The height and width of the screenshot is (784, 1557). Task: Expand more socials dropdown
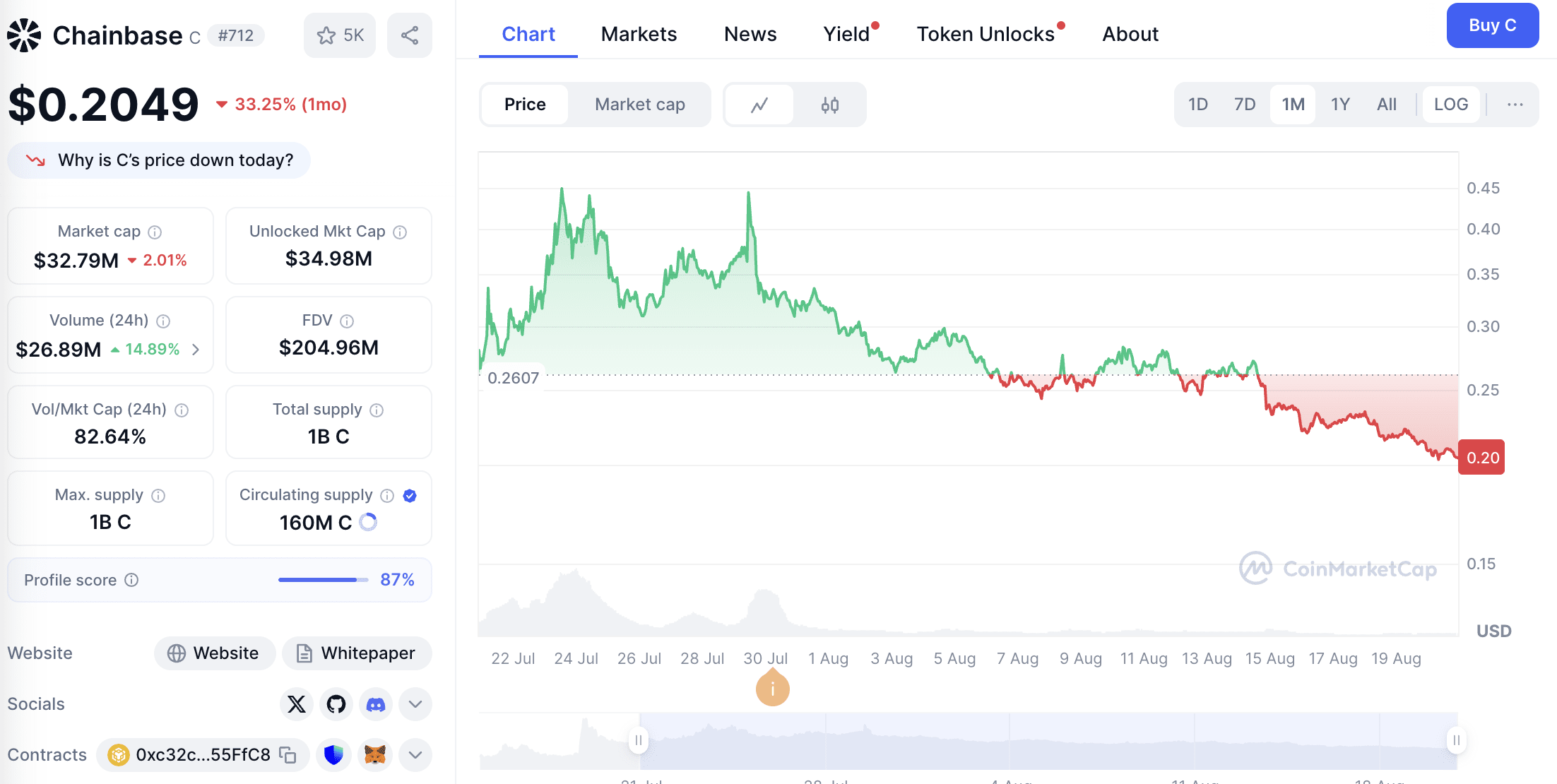415,704
